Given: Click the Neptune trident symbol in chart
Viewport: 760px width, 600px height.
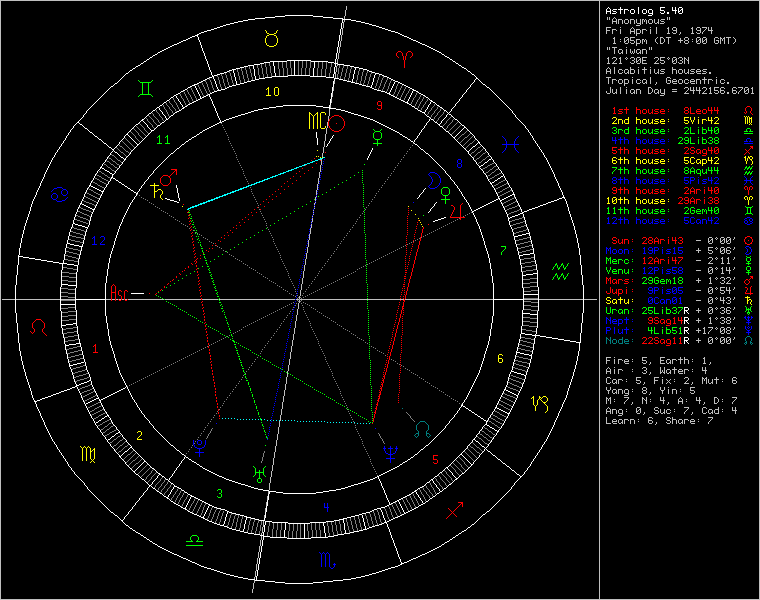Looking at the screenshot, I should 391,454.
